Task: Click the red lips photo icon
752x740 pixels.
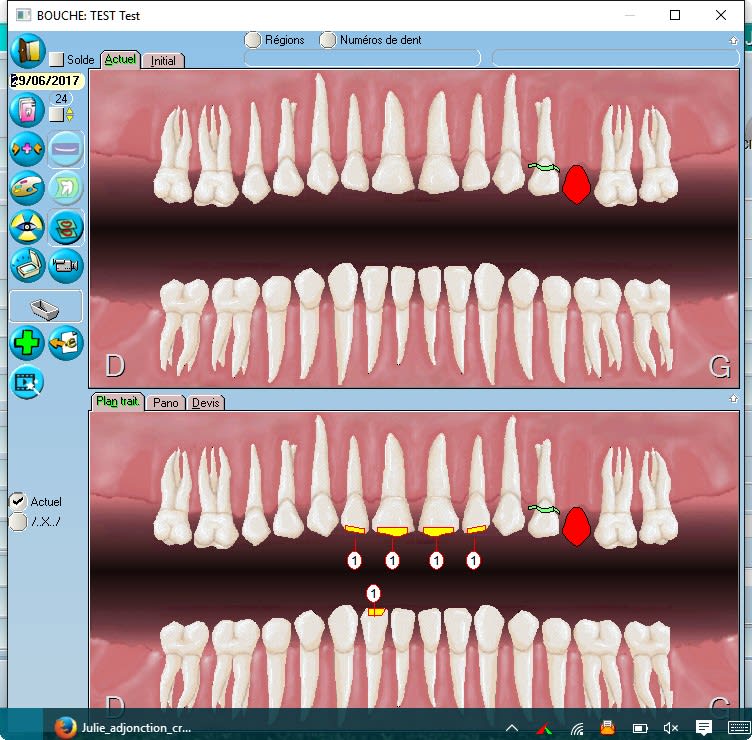Action: click(x=66, y=227)
